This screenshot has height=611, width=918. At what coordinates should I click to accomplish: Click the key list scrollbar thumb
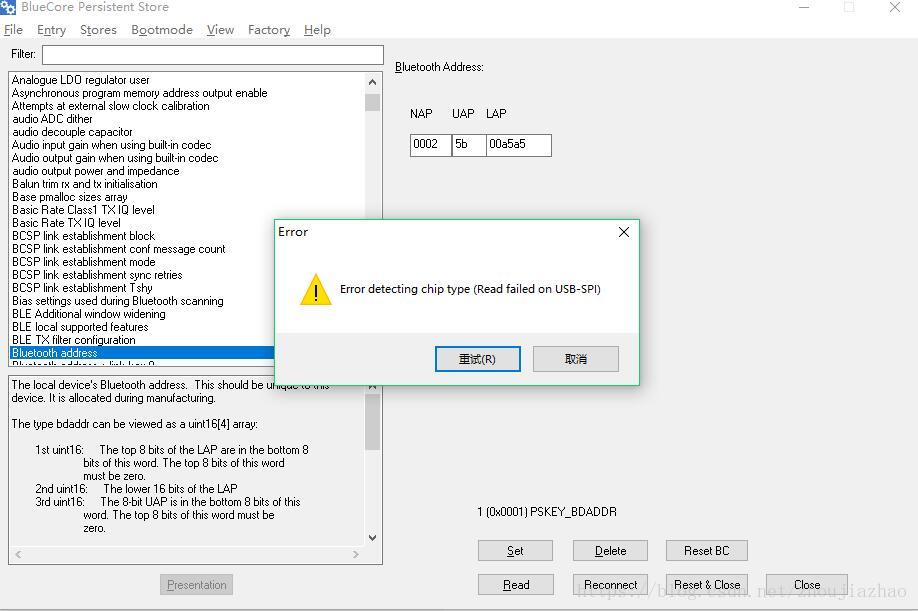[372, 102]
